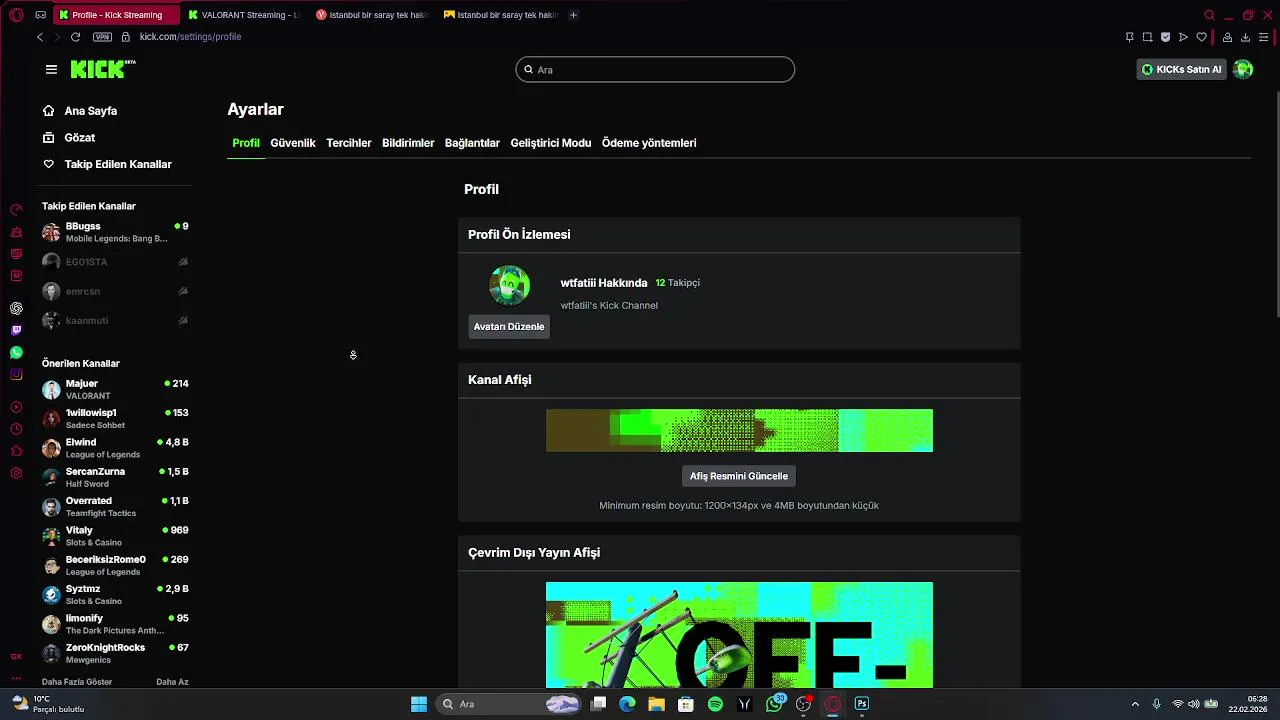
Task: Click Afiş Resmini Güncelle button
Action: (x=739, y=476)
